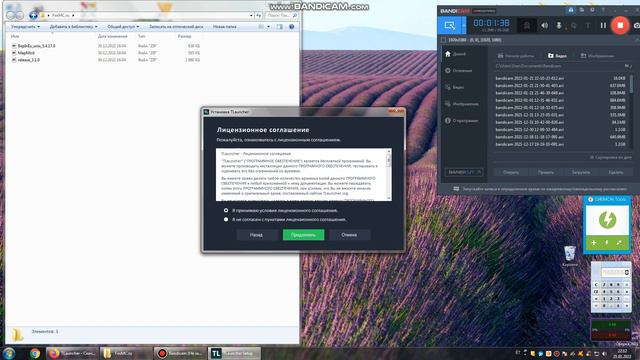Viewport: 640px width, 360px height.
Task: Collapse Bandicam using the arrow beside the resolution bar
Action: 637,40
